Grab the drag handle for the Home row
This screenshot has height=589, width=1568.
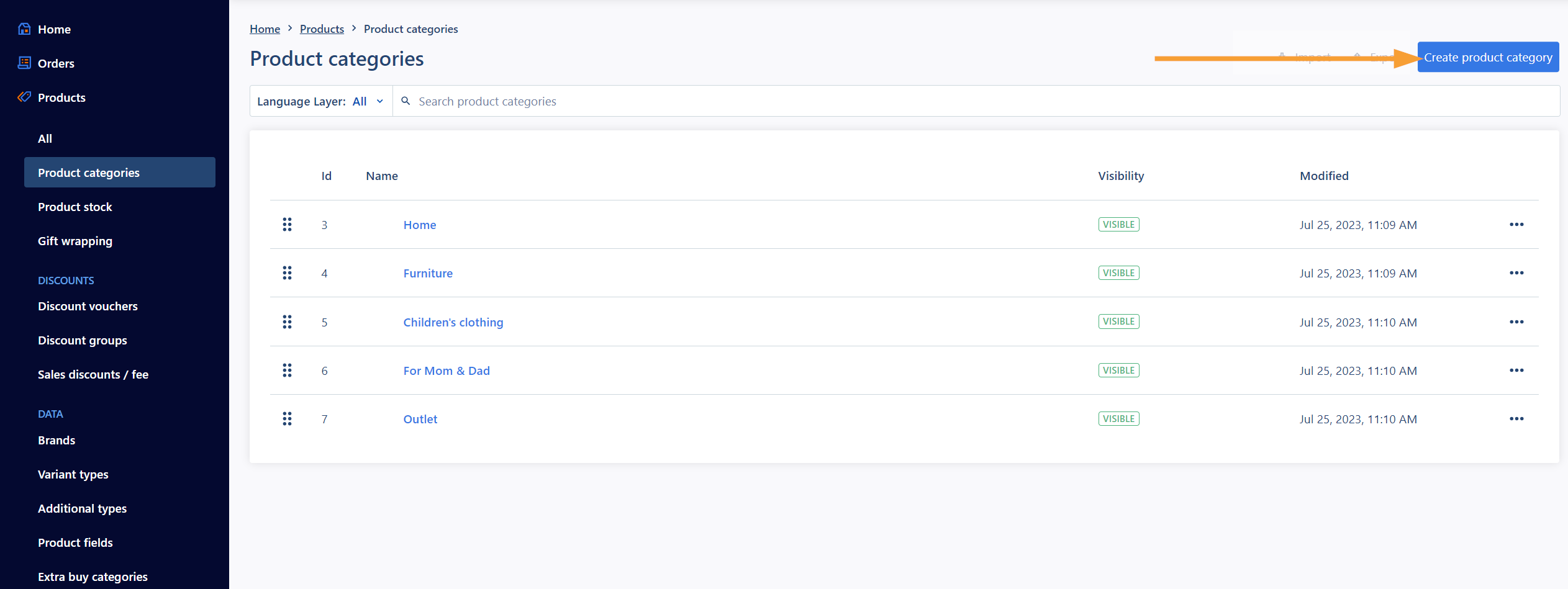[x=287, y=224]
